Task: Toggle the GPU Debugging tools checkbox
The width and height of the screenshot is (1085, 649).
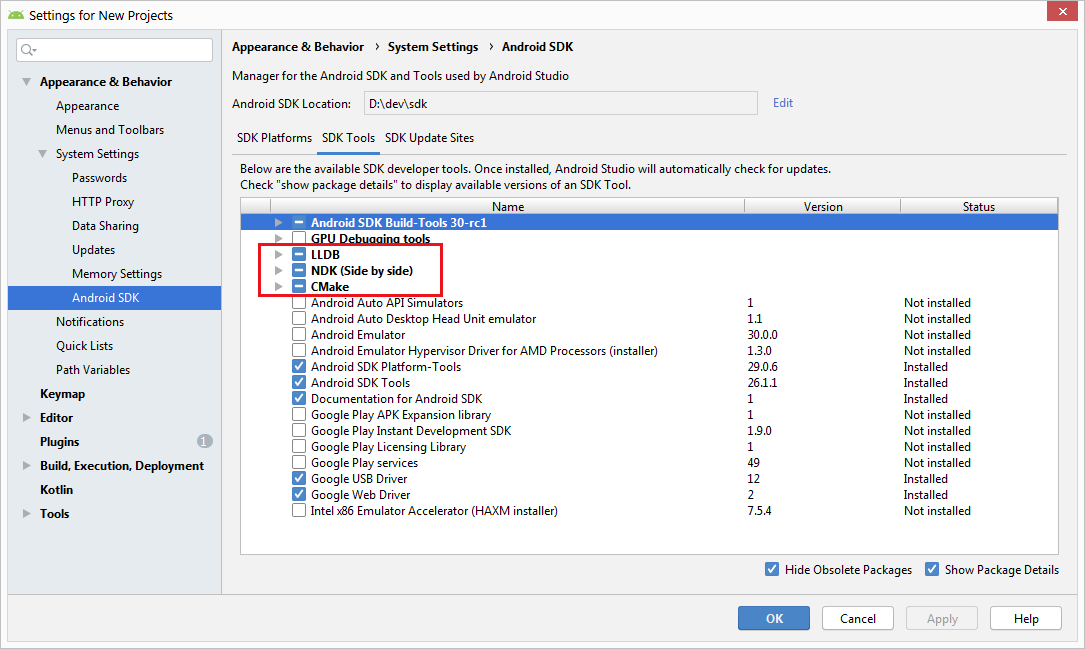Action: tap(299, 238)
